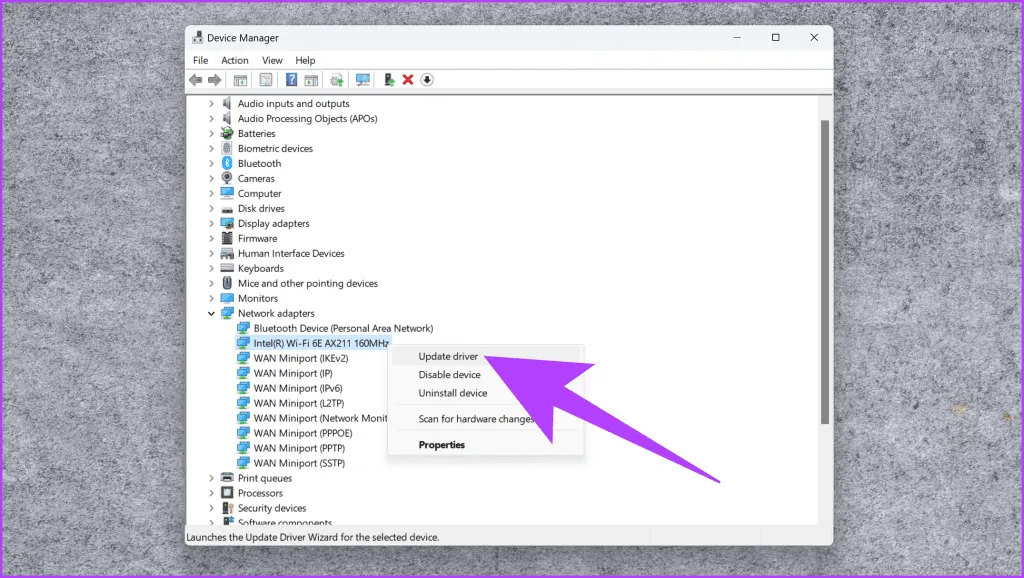Expand the Display adapters node
Viewport: 1024px width, 578px height.
211,224
